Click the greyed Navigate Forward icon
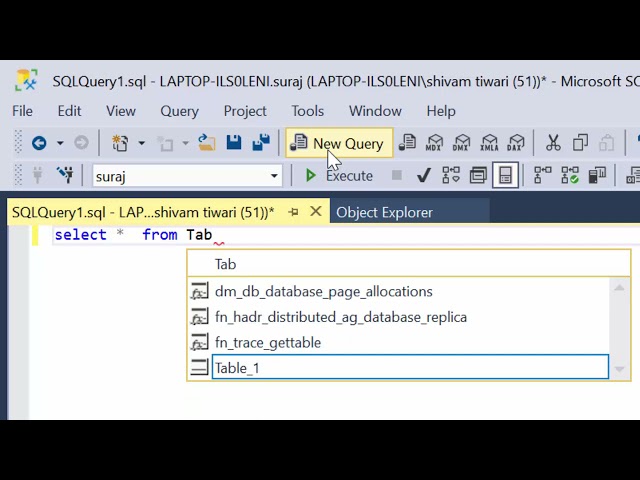Image resolution: width=640 pixels, height=480 pixels. pos(81,143)
